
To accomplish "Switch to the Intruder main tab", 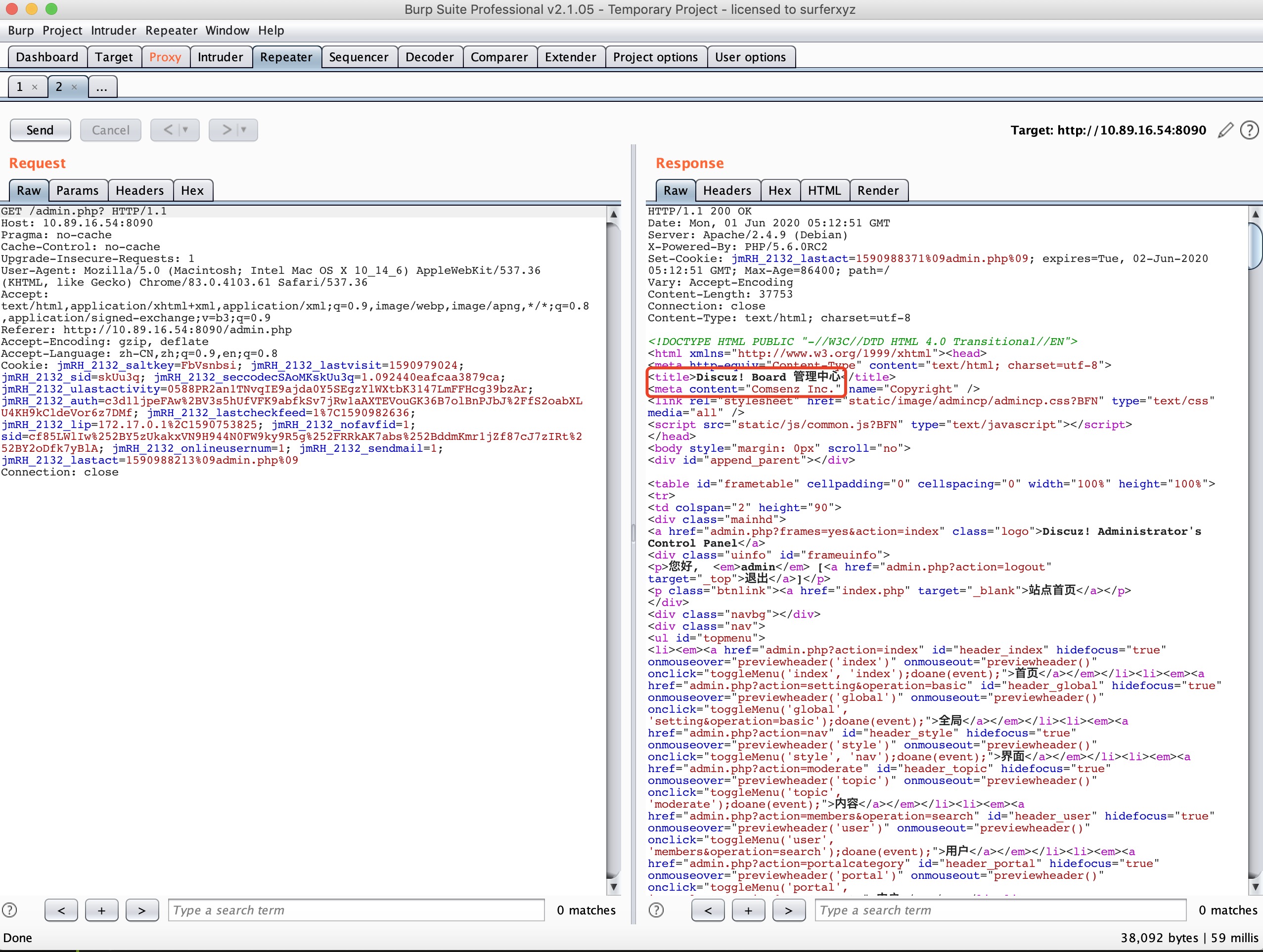I will click(x=220, y=57).
